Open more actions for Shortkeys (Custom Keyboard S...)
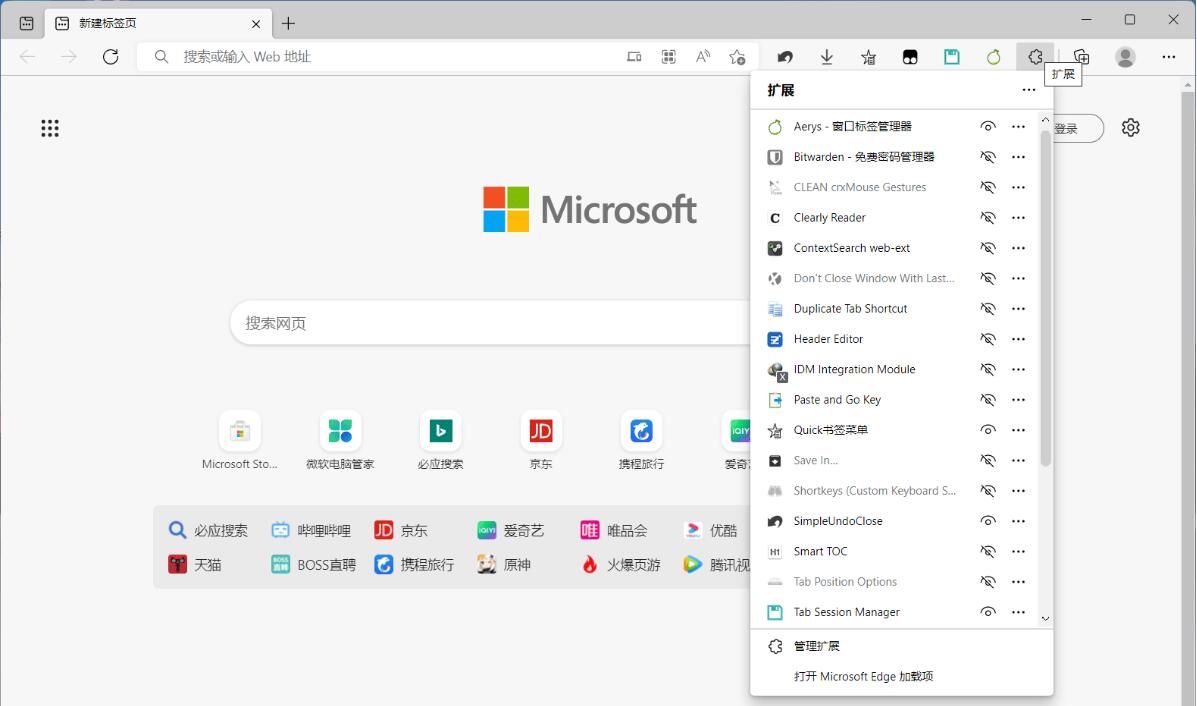Image resolution: width=1197 pixels, height=706 pixels. pyautogui.click(x=1018, y=491)
